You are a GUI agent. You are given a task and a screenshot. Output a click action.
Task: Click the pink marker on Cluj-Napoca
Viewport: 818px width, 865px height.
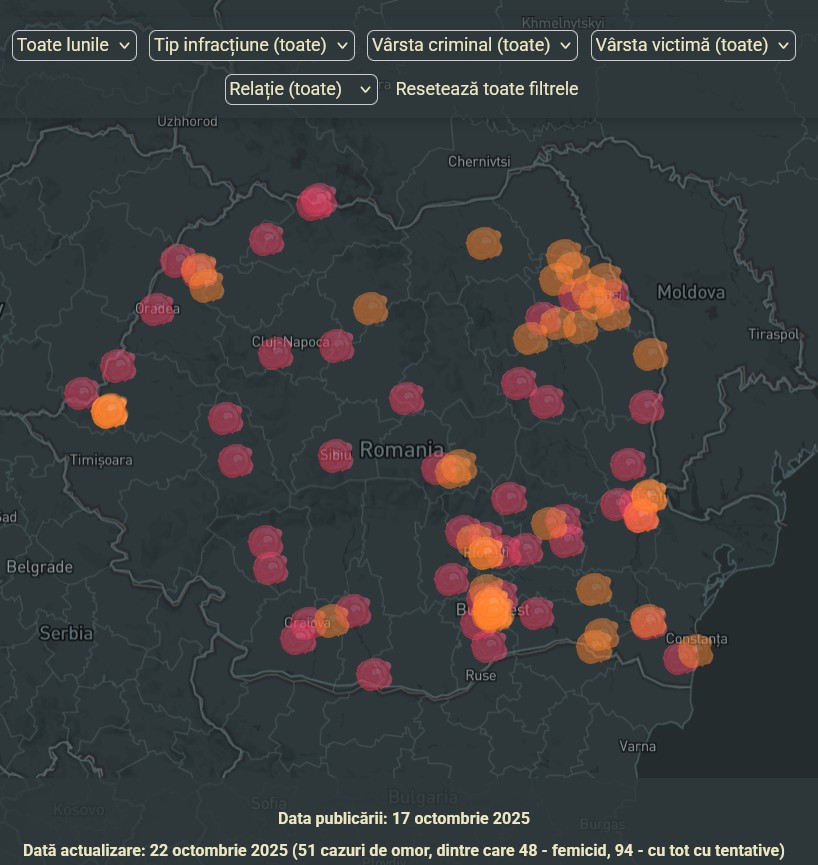(x=276, y=353)
